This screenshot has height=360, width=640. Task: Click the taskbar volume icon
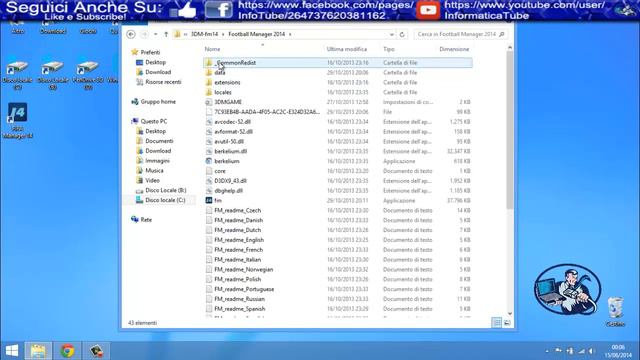592,351
